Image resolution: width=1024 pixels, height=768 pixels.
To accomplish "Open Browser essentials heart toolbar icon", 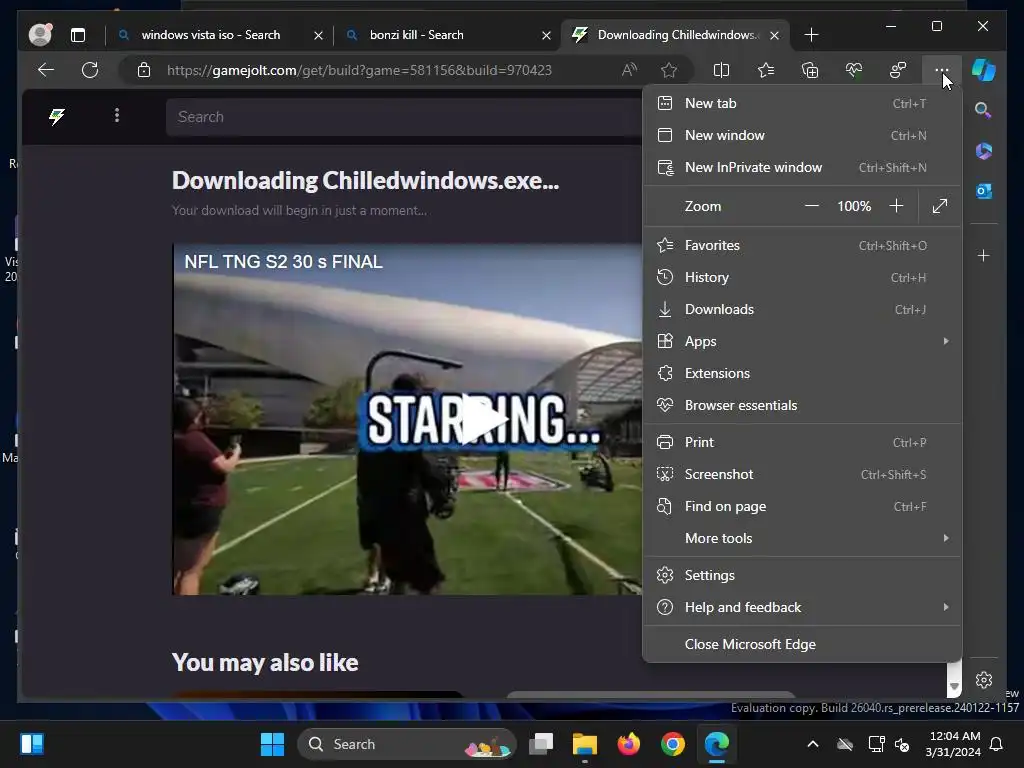I will pos(854,70).
